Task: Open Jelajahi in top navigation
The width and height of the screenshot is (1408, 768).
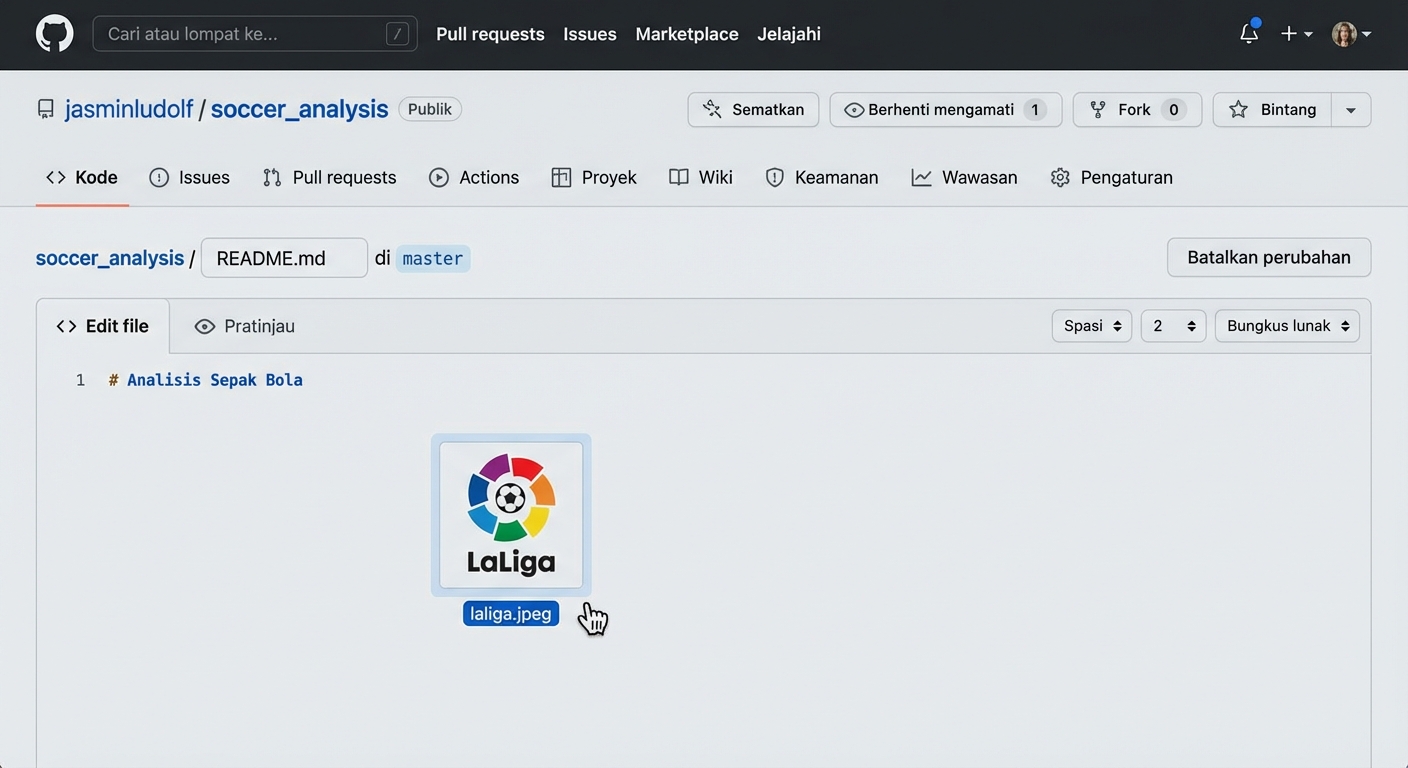Action: [789, 34]
